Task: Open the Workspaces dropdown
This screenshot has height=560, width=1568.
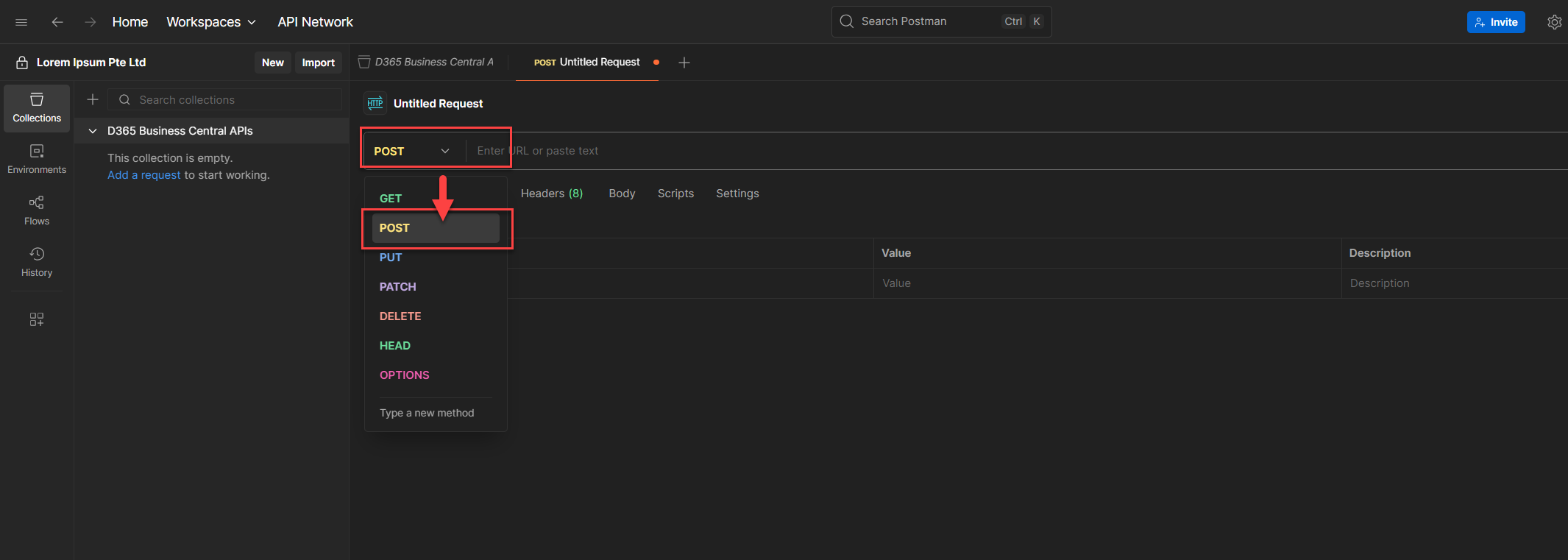Action: coord(211,22)
